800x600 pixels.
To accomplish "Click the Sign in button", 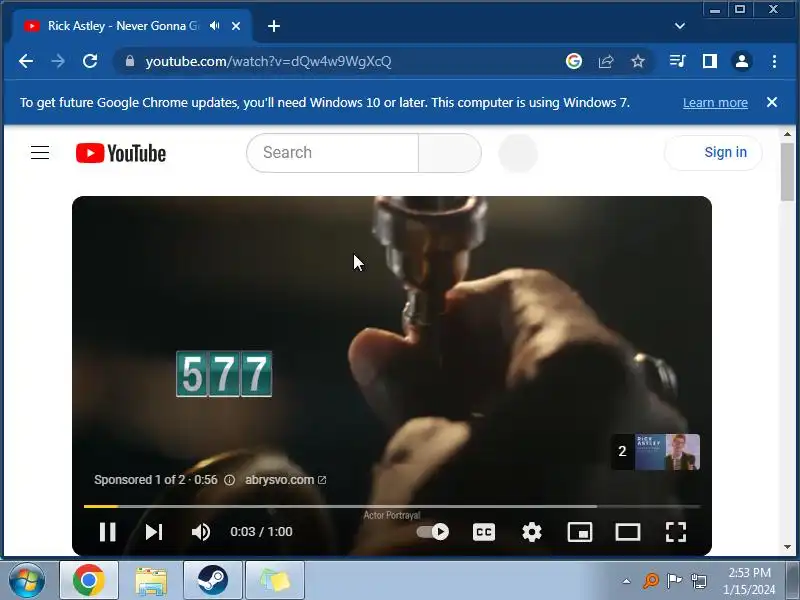I will coord(714,153).
